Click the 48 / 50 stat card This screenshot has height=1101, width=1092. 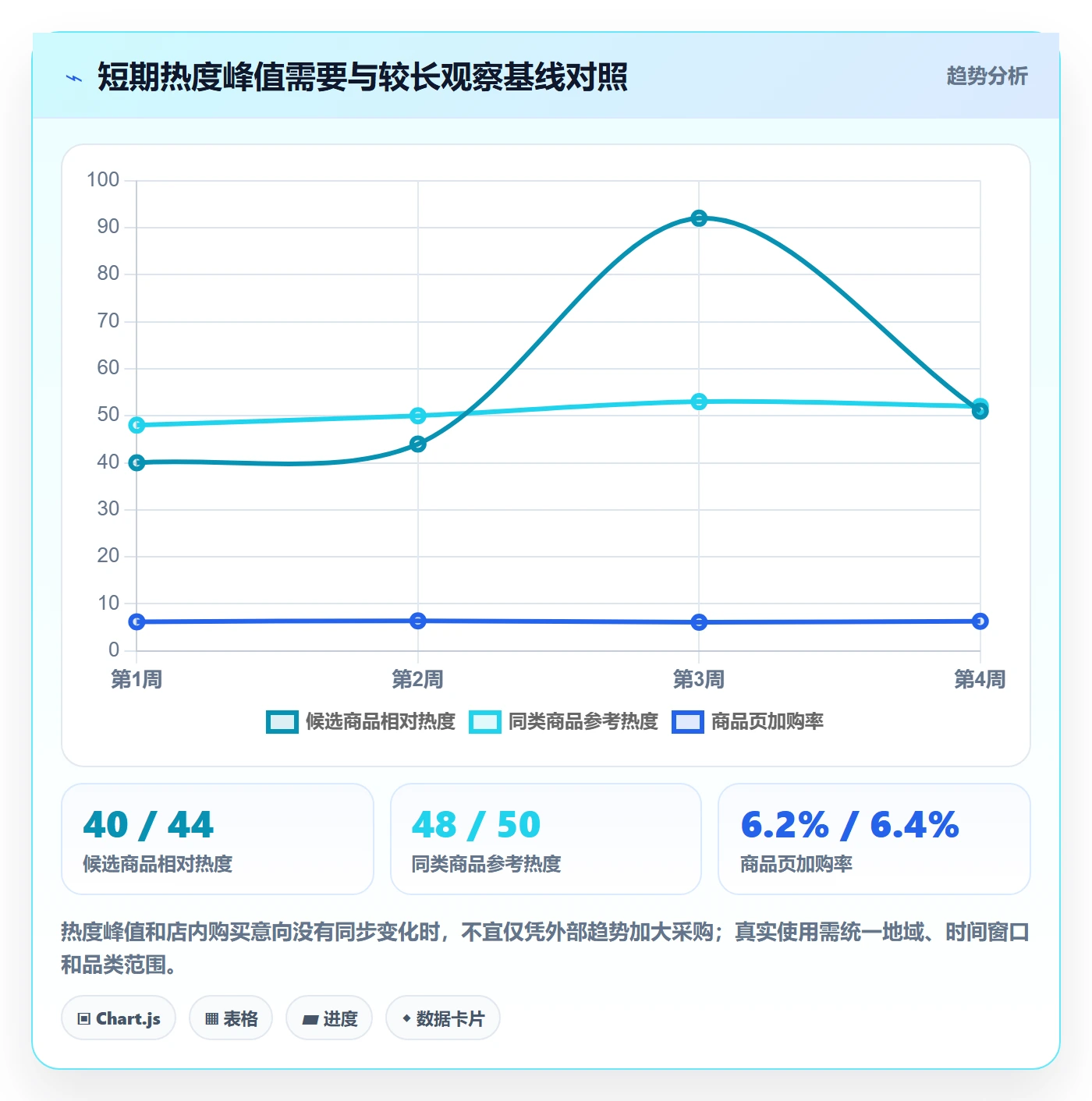click(546, 839)
